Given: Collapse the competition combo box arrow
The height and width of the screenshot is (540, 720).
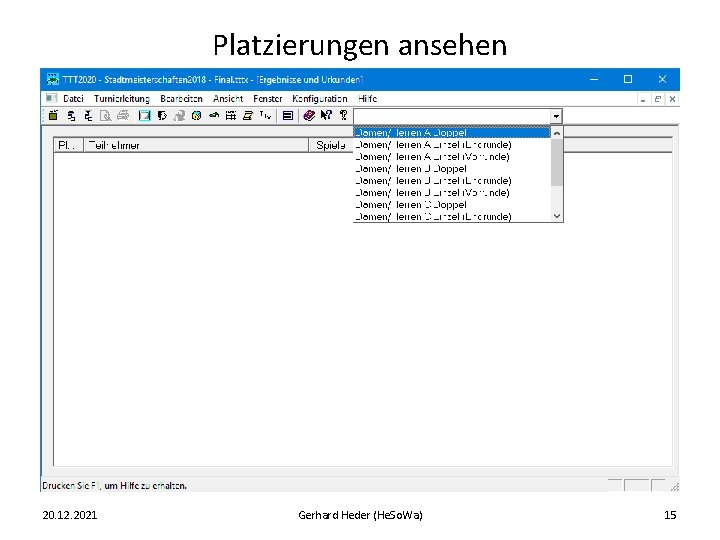Looking at the screenshot, I should (x=556, y=116).
